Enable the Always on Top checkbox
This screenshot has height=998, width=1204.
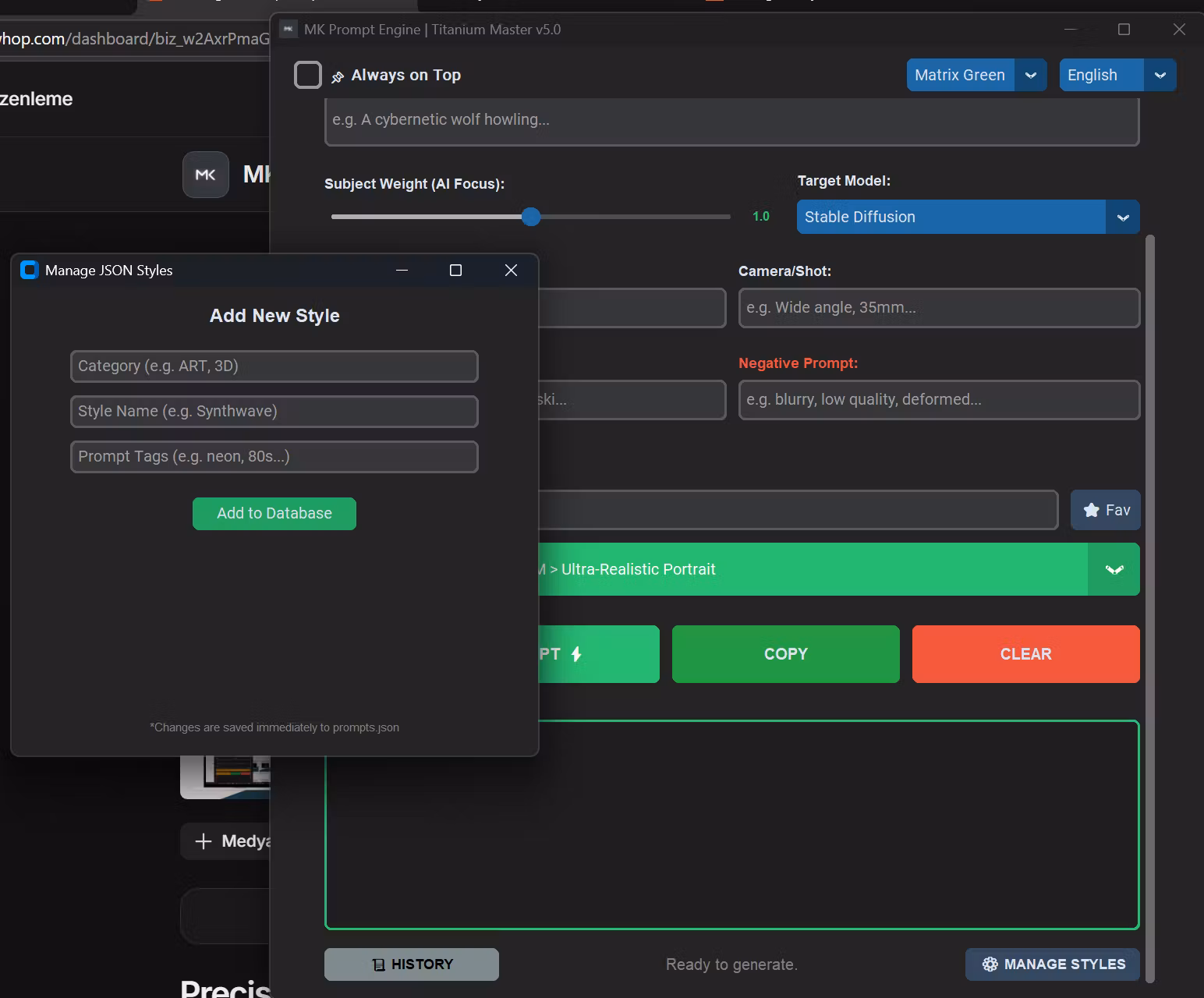308,75
